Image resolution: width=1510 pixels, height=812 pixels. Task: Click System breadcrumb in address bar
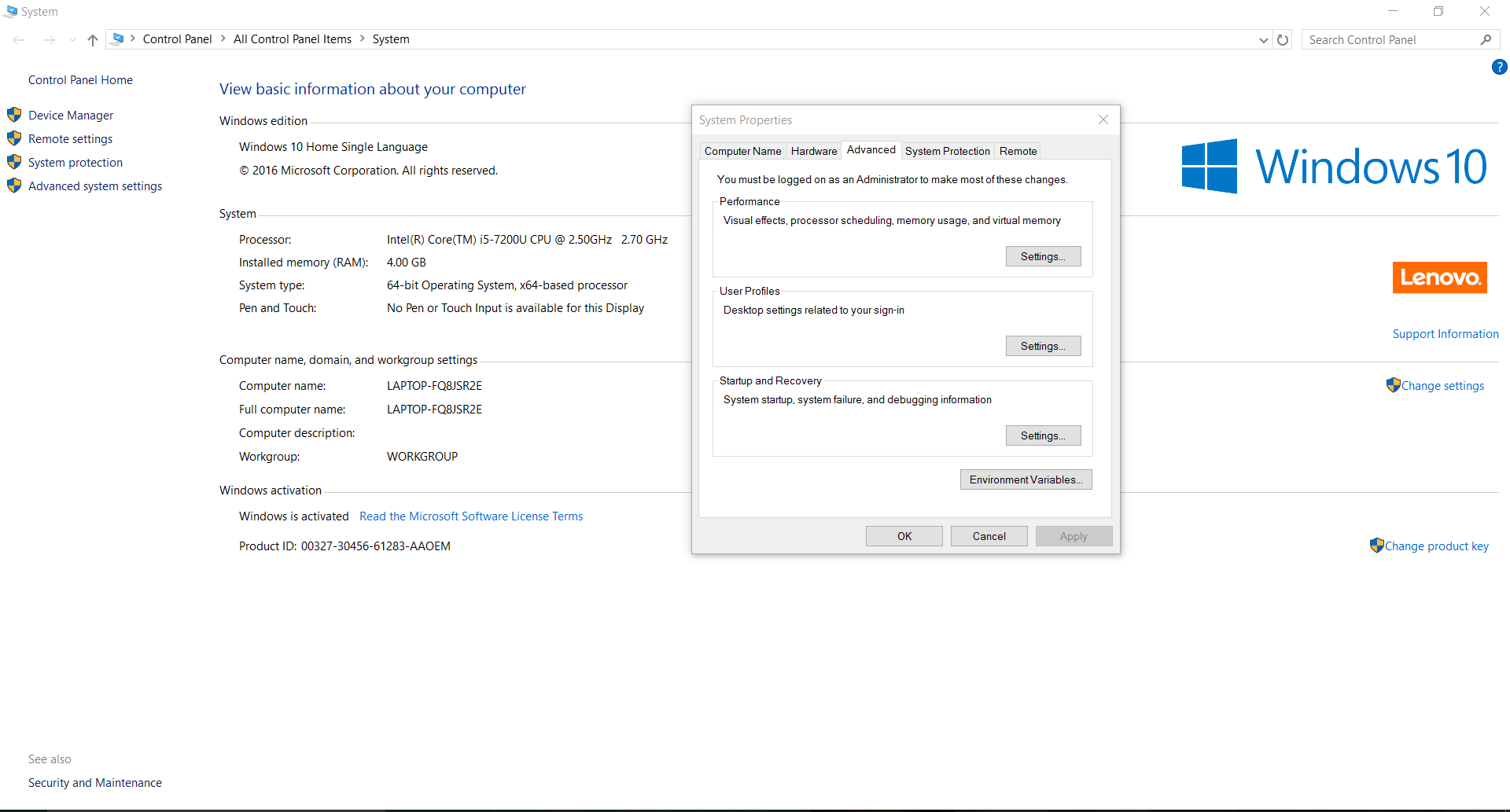point(391,39)
